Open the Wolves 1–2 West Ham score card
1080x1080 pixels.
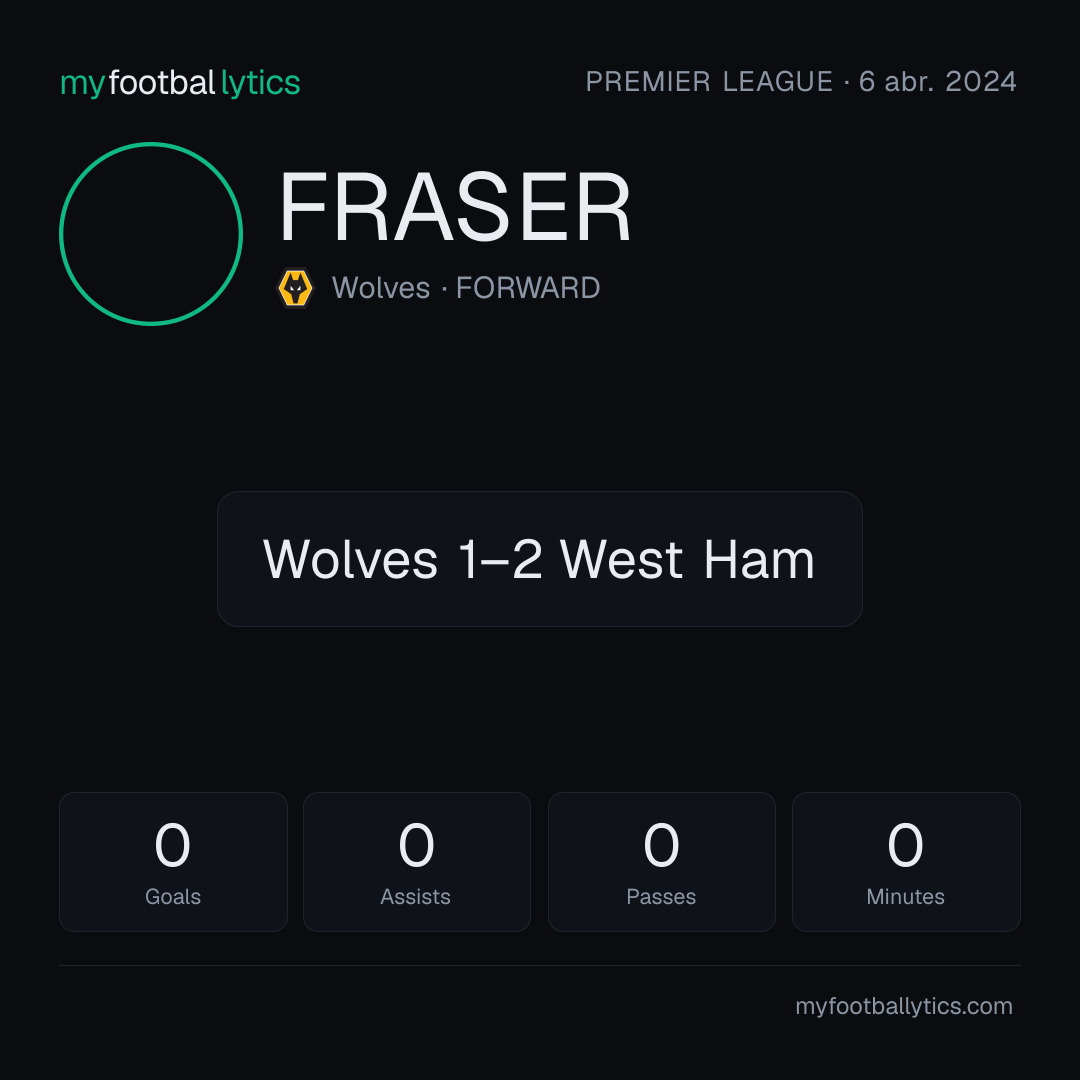(x=540, y=559)
